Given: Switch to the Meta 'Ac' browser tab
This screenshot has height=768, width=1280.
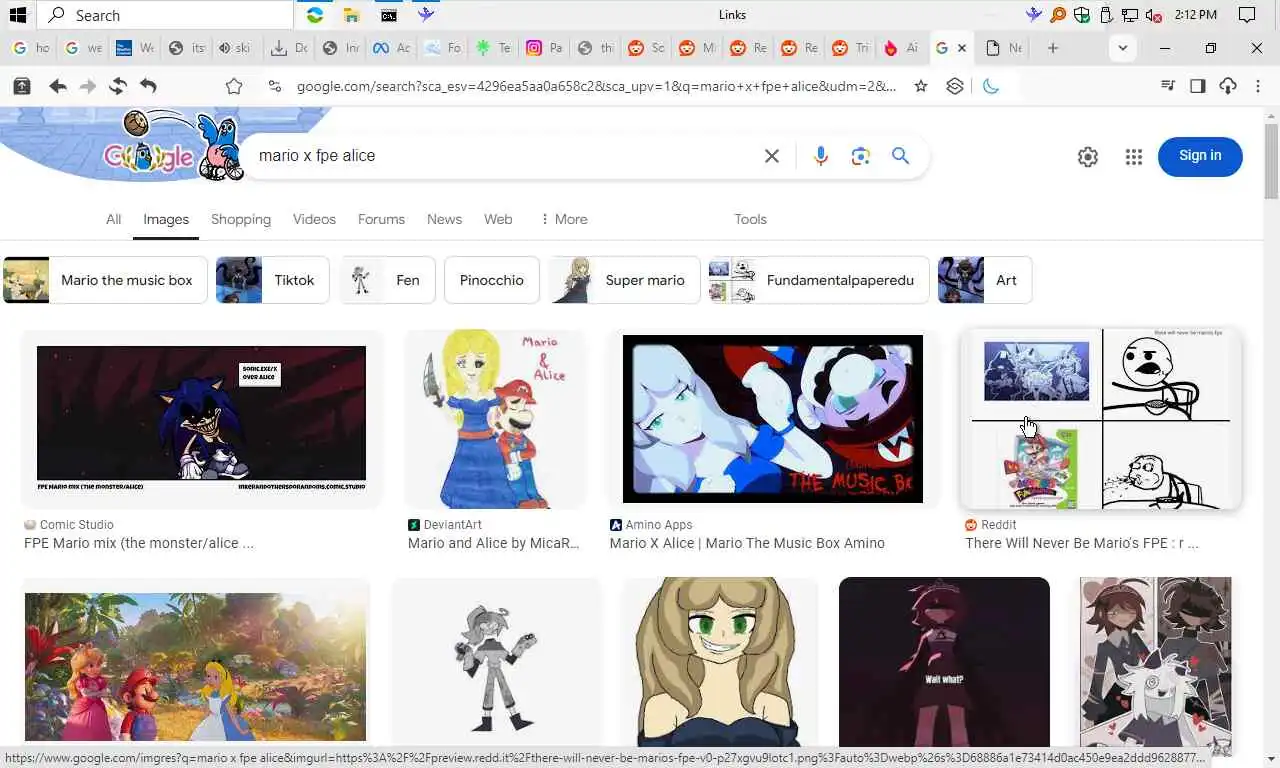Looking at the screenshot, I should [391, 48].
